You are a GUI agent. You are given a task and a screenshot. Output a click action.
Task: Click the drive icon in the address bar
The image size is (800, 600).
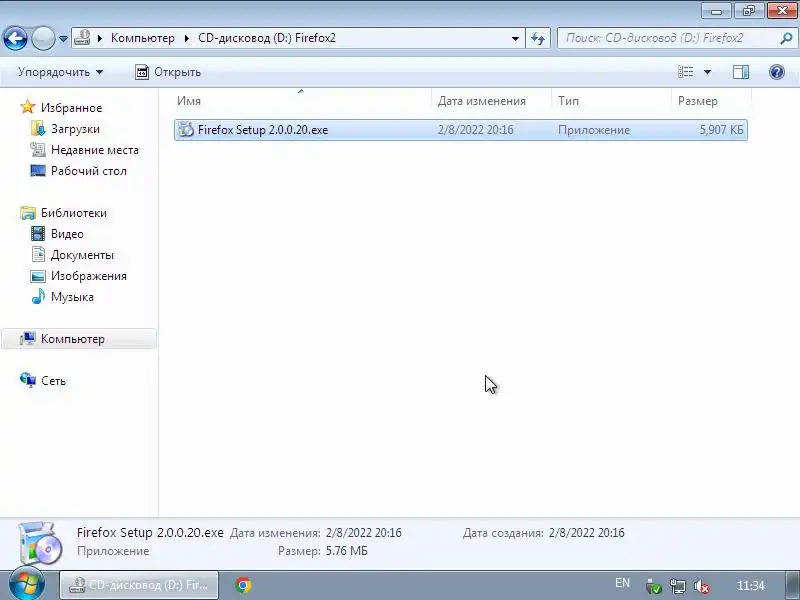click(82, 38)
